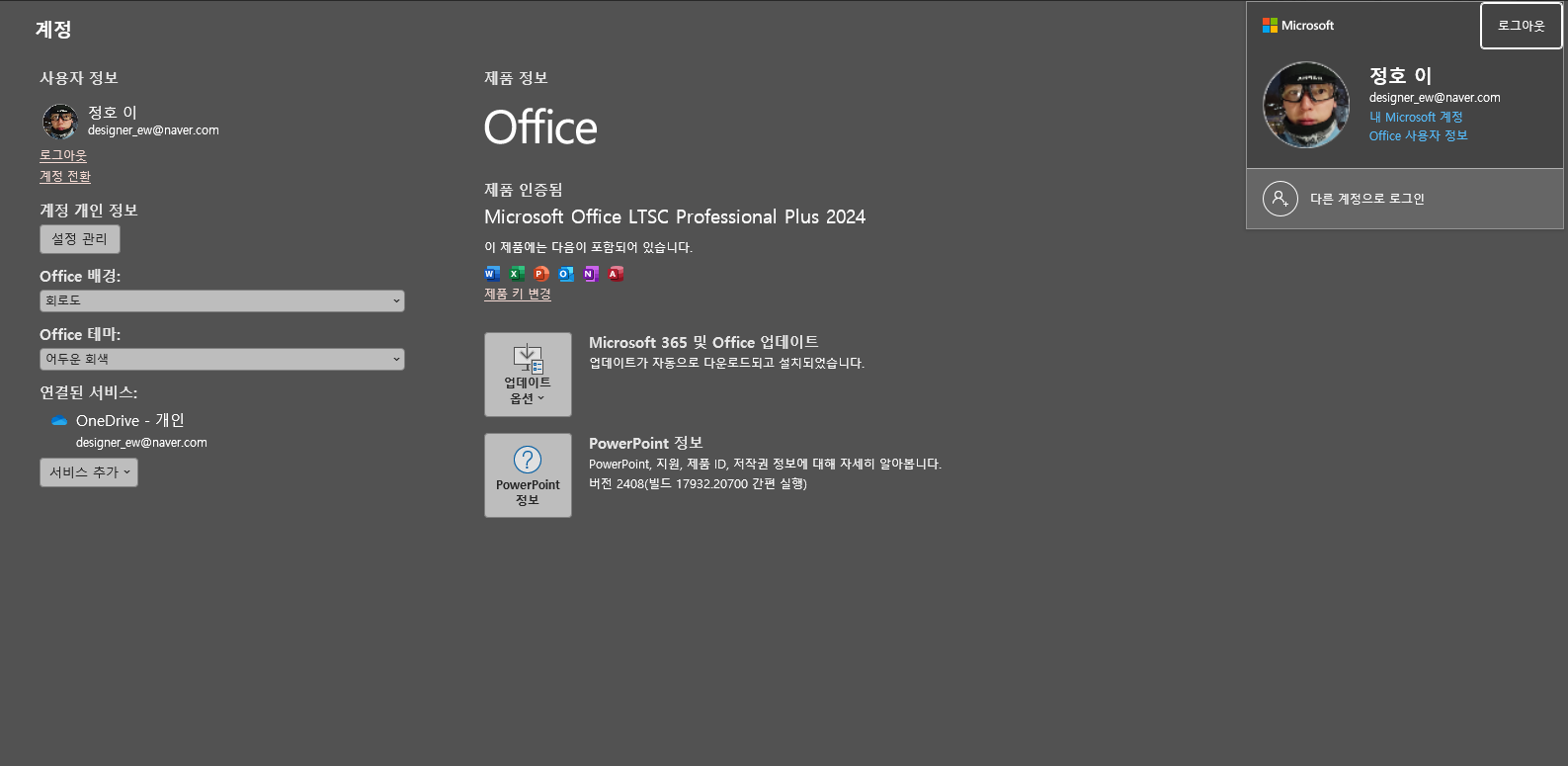Image resolution: width=1568 pixels, height=766 pixels.
Task: Click the add-person icon for another account
Action: click(x=1279, y=199)
